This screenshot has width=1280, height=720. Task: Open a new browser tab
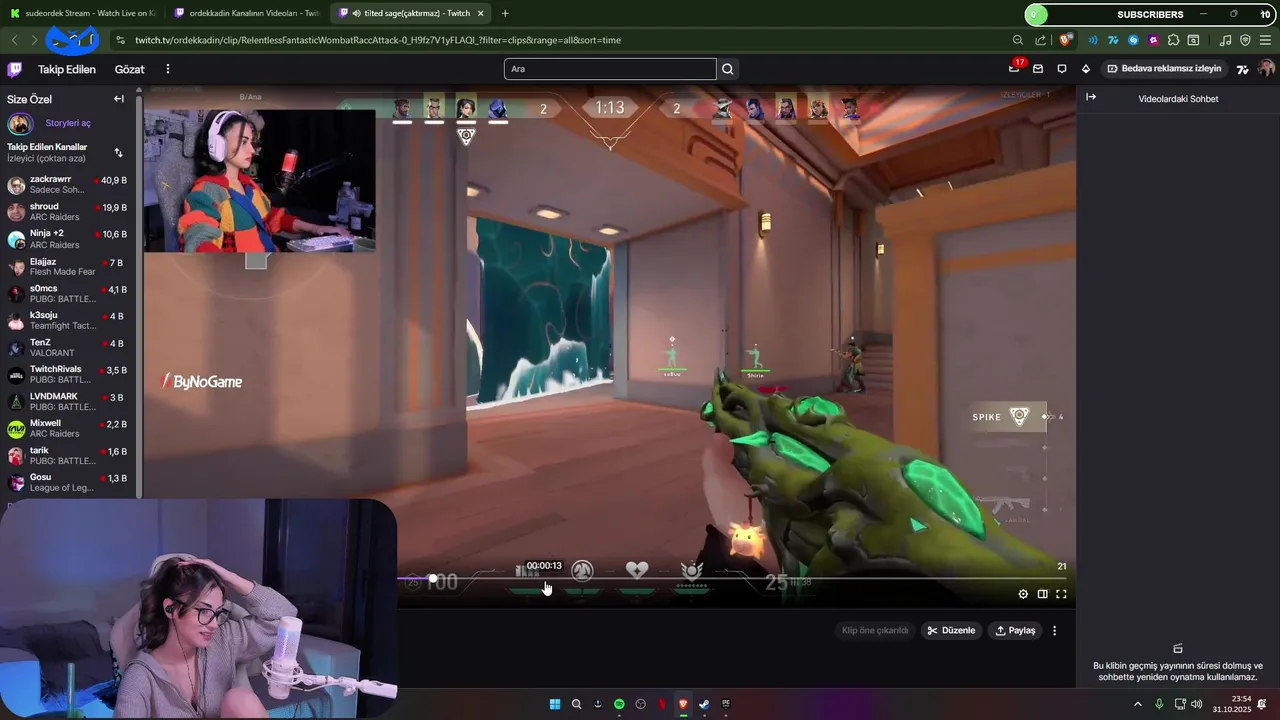(x=505, y=13)
